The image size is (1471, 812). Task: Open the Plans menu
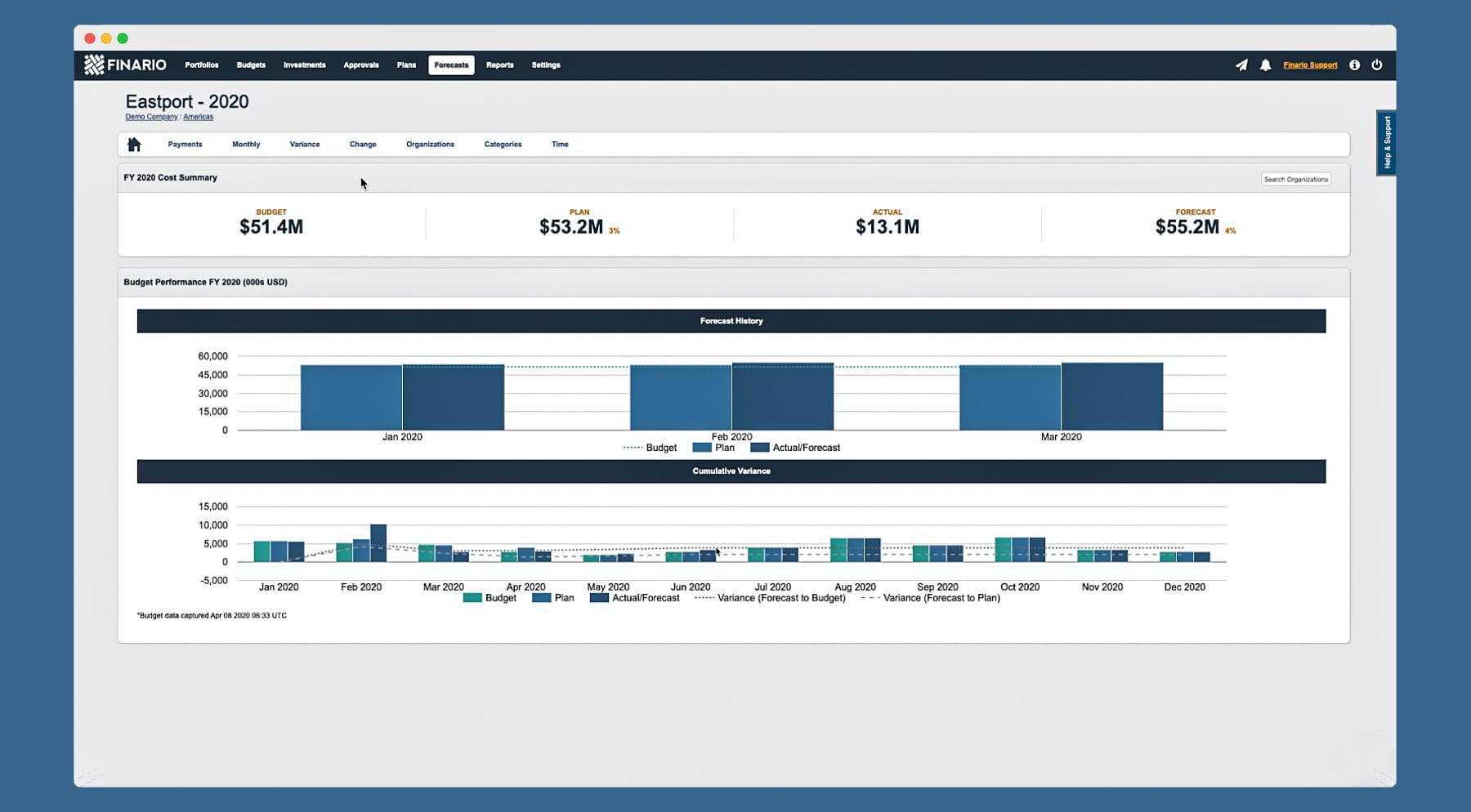(x=406, y=65)
